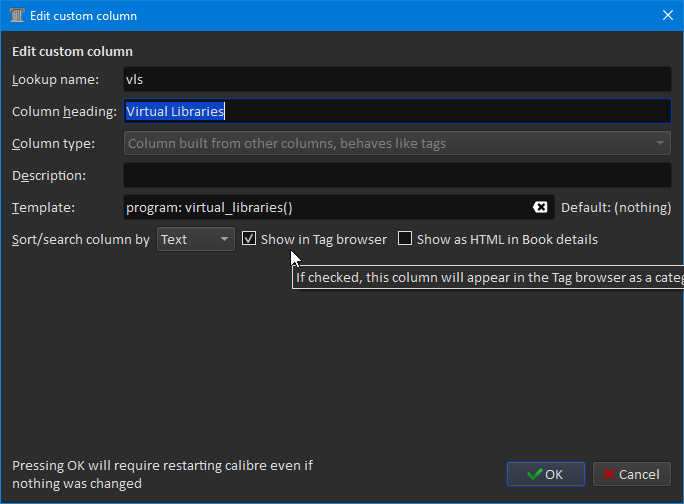Click the Column type dropdown arrow

click(x=660, y=143)
